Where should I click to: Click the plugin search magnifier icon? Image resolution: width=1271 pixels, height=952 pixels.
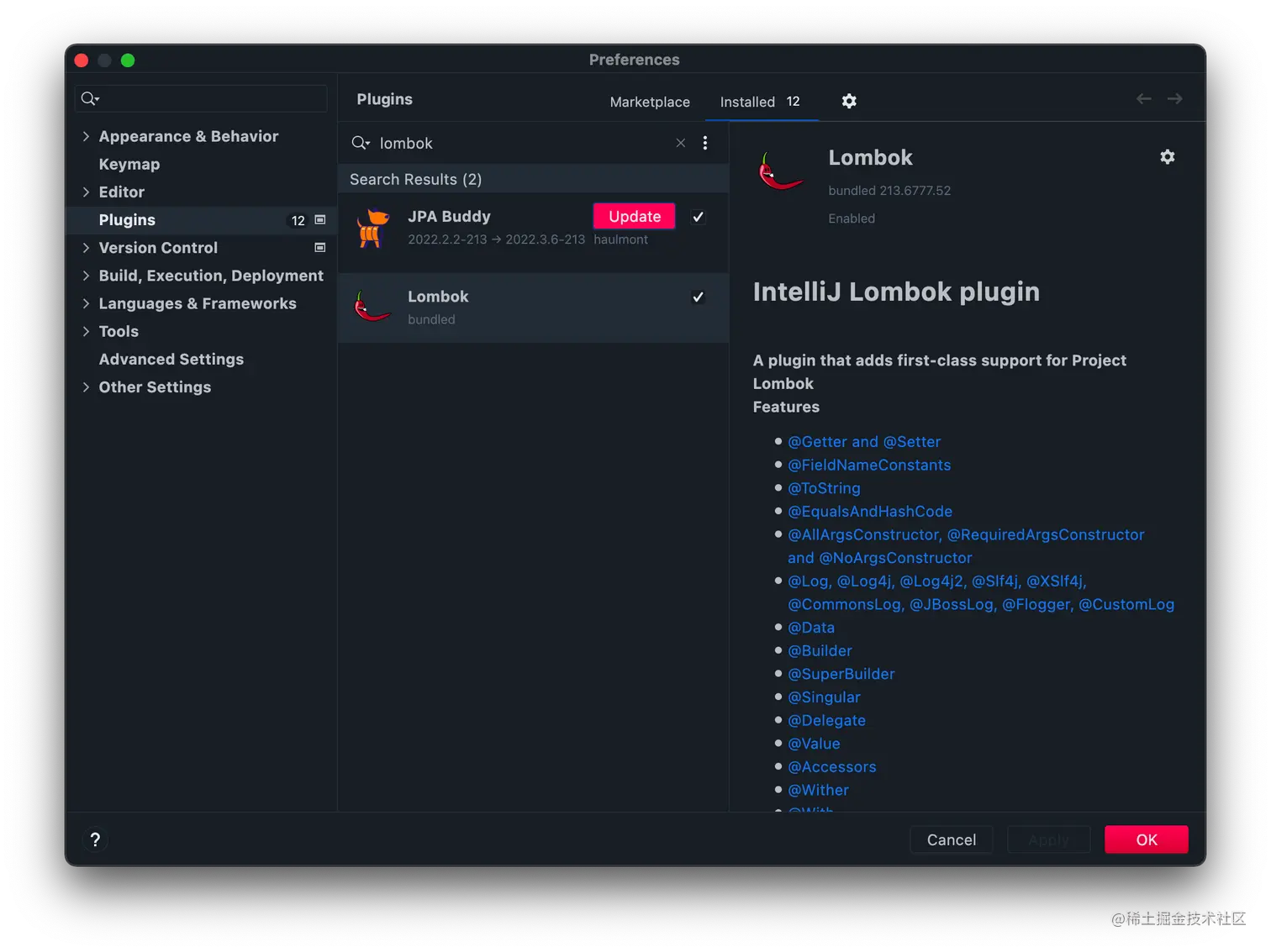[x=361, y=143]
